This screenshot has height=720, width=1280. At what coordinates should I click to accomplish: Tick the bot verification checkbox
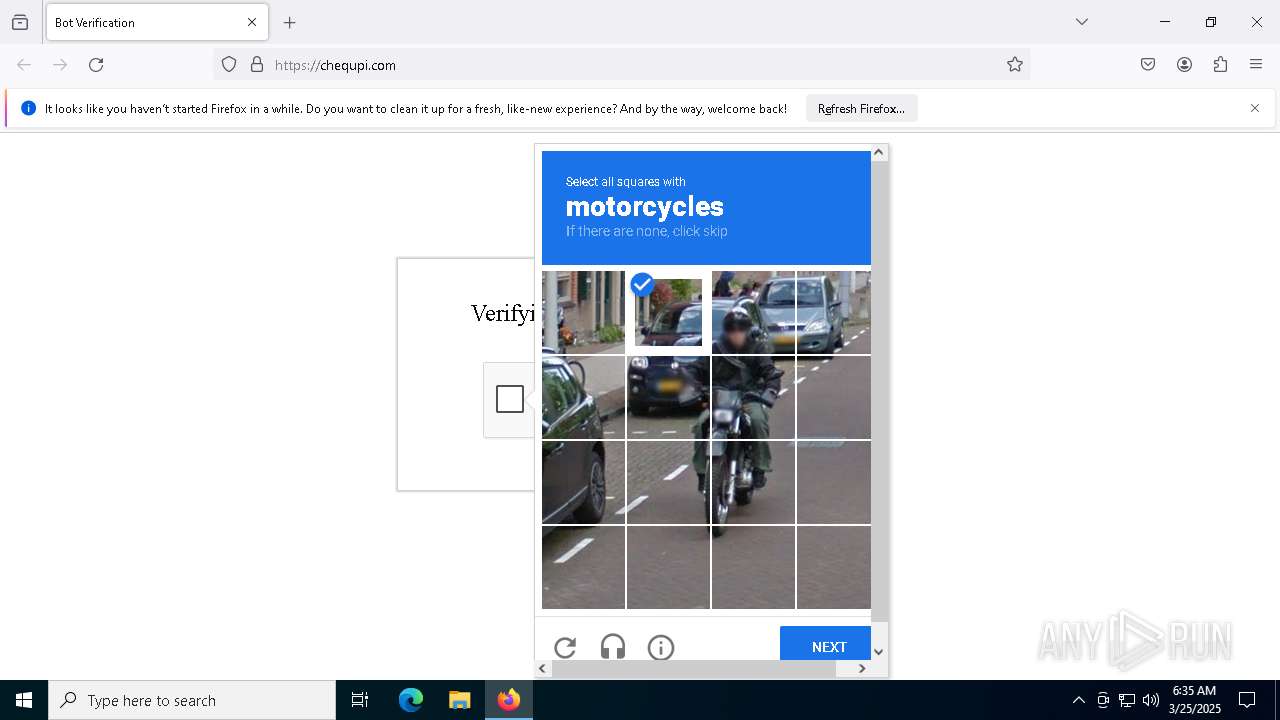510,399
